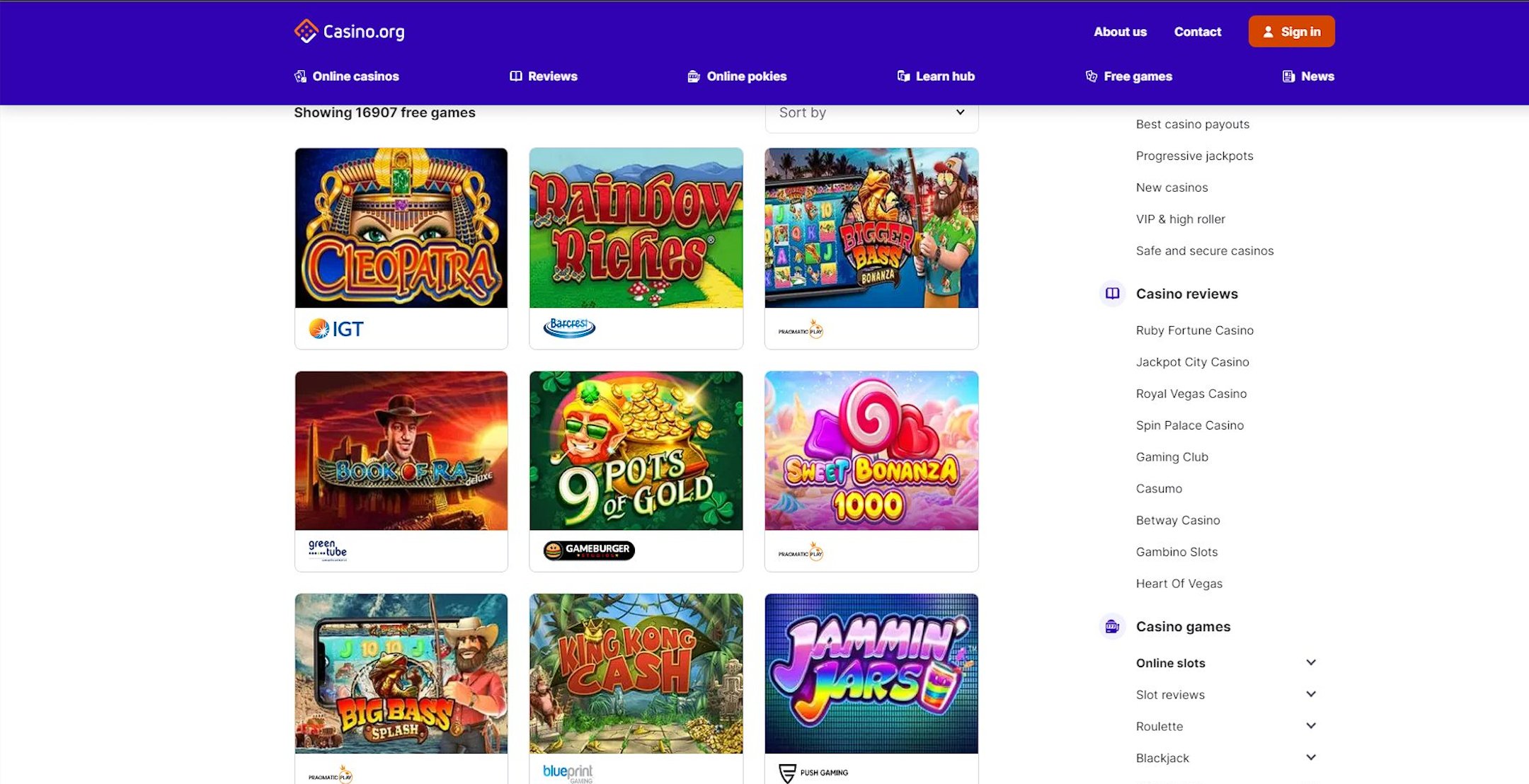Go to Best casino payouts
This screenshot has width=1529, height=784.
(x=1193, y=124)
